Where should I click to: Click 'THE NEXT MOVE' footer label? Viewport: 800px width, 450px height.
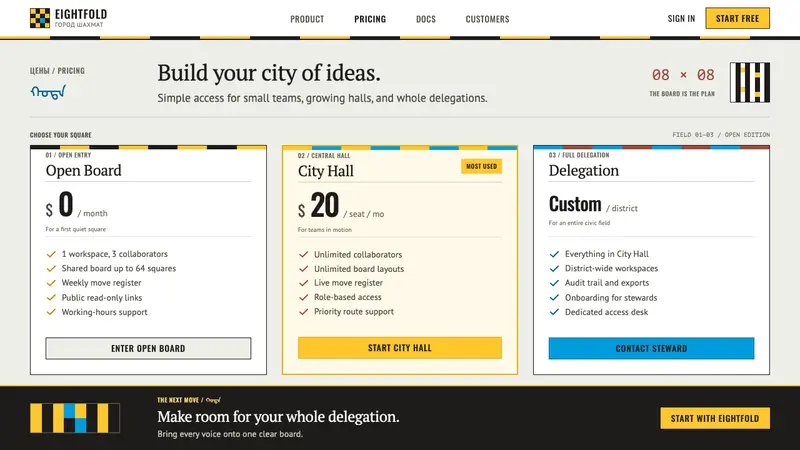(x=178, y=400)
